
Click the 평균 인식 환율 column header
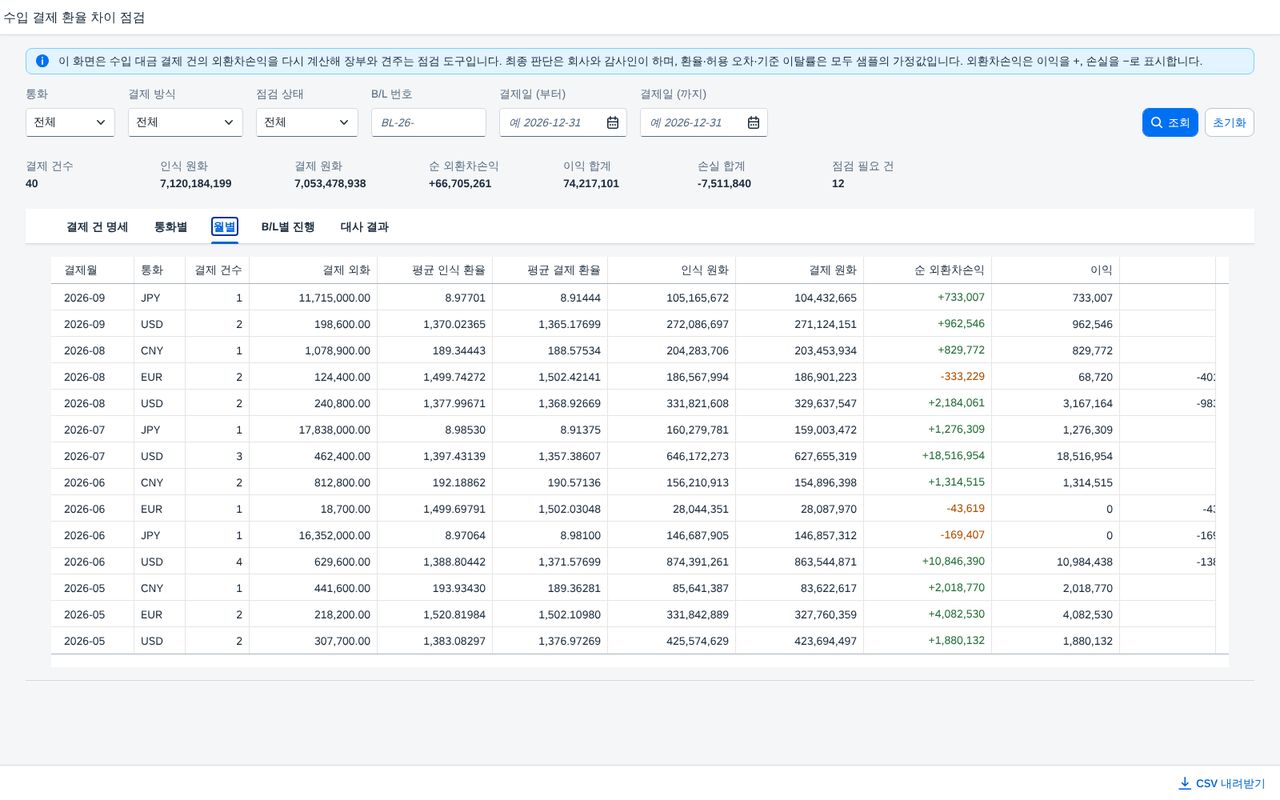pos(435,270)
